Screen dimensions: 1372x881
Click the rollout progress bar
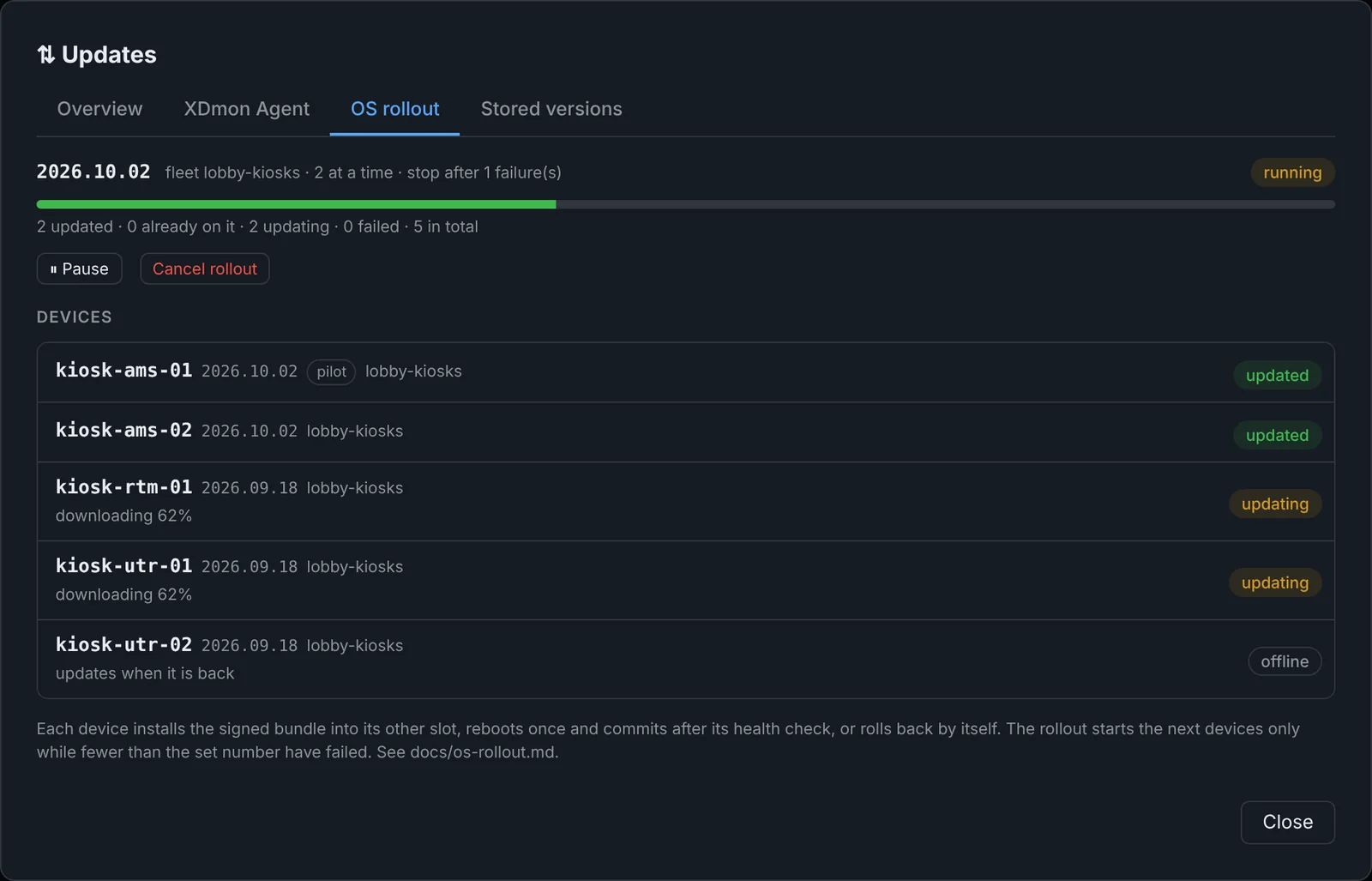[685, 204]
